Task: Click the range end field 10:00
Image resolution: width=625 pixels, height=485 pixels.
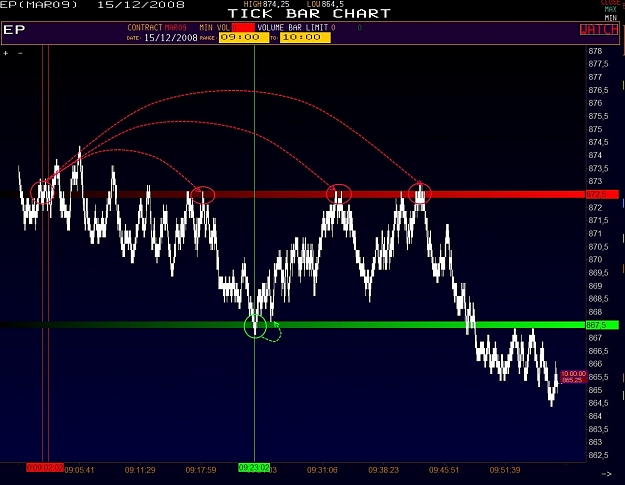Action: pyautogui.click(x=305, y=37)
